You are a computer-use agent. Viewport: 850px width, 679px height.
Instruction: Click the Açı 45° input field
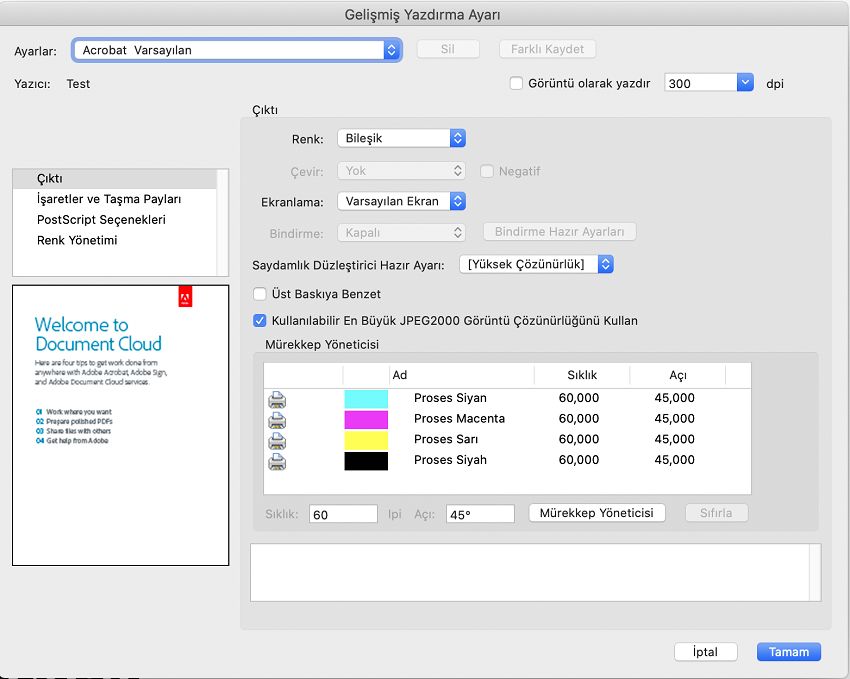480,514
